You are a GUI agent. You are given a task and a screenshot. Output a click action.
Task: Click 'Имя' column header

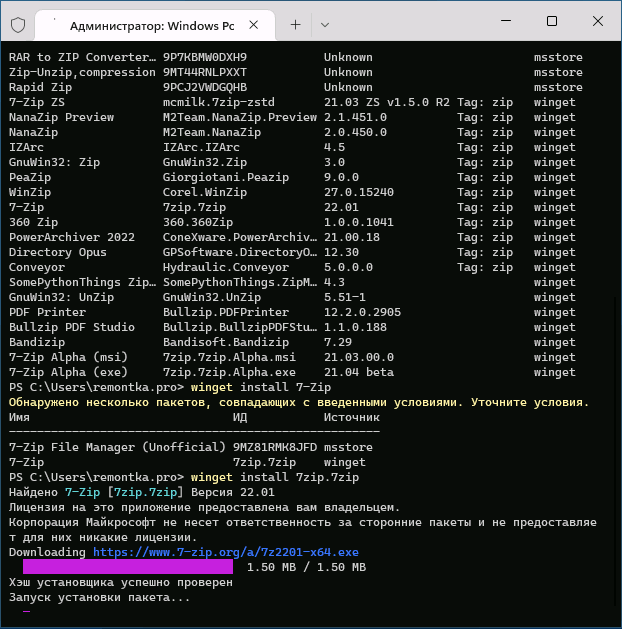pos(19,417)
